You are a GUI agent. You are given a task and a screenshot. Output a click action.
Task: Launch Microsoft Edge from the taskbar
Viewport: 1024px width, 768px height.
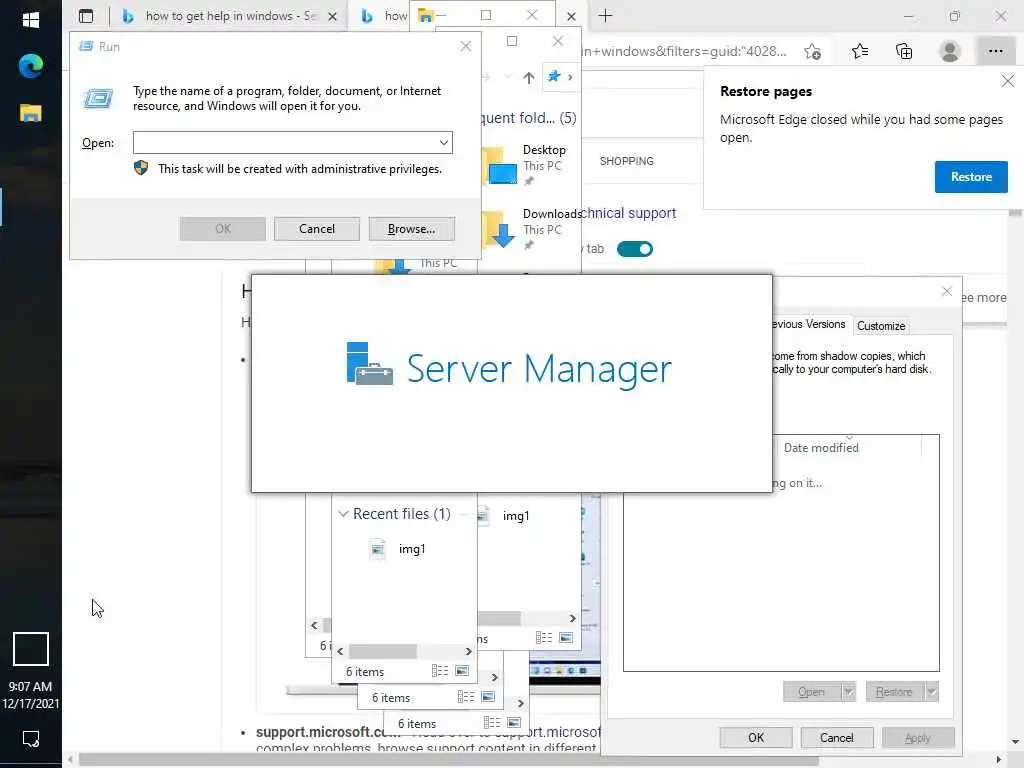tap(30, 65)
